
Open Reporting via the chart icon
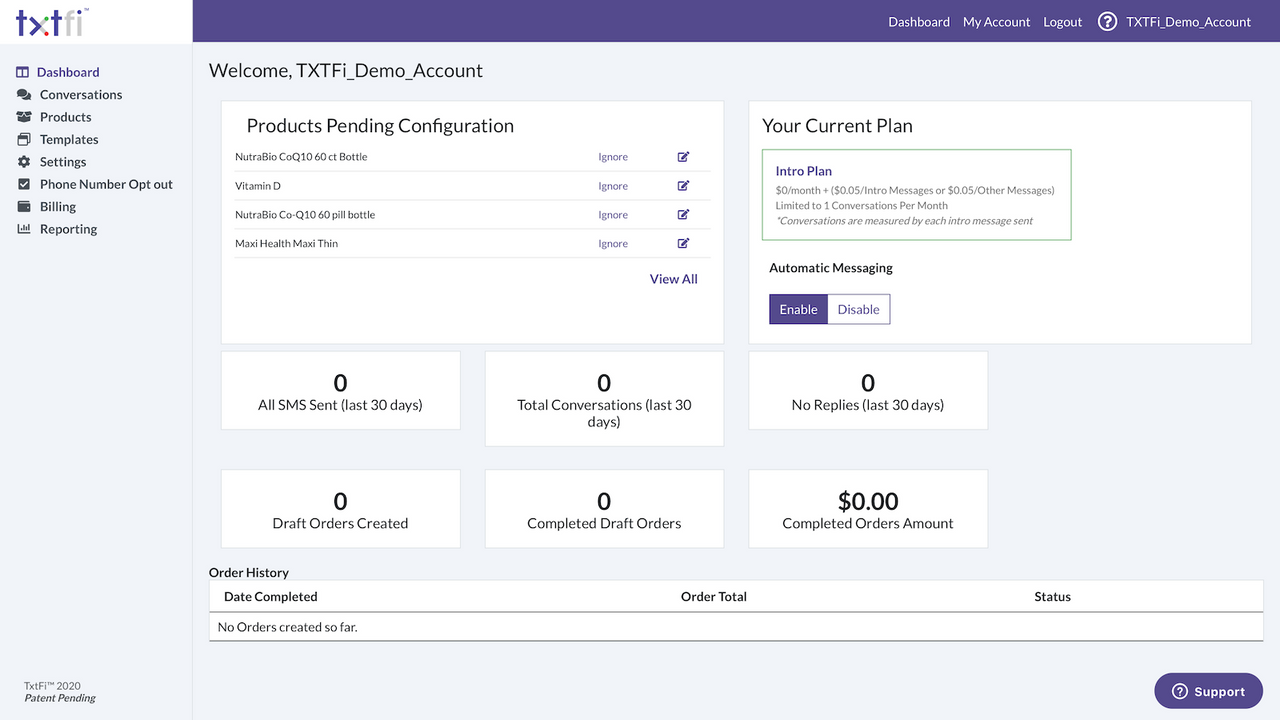(x=22, y=228)
